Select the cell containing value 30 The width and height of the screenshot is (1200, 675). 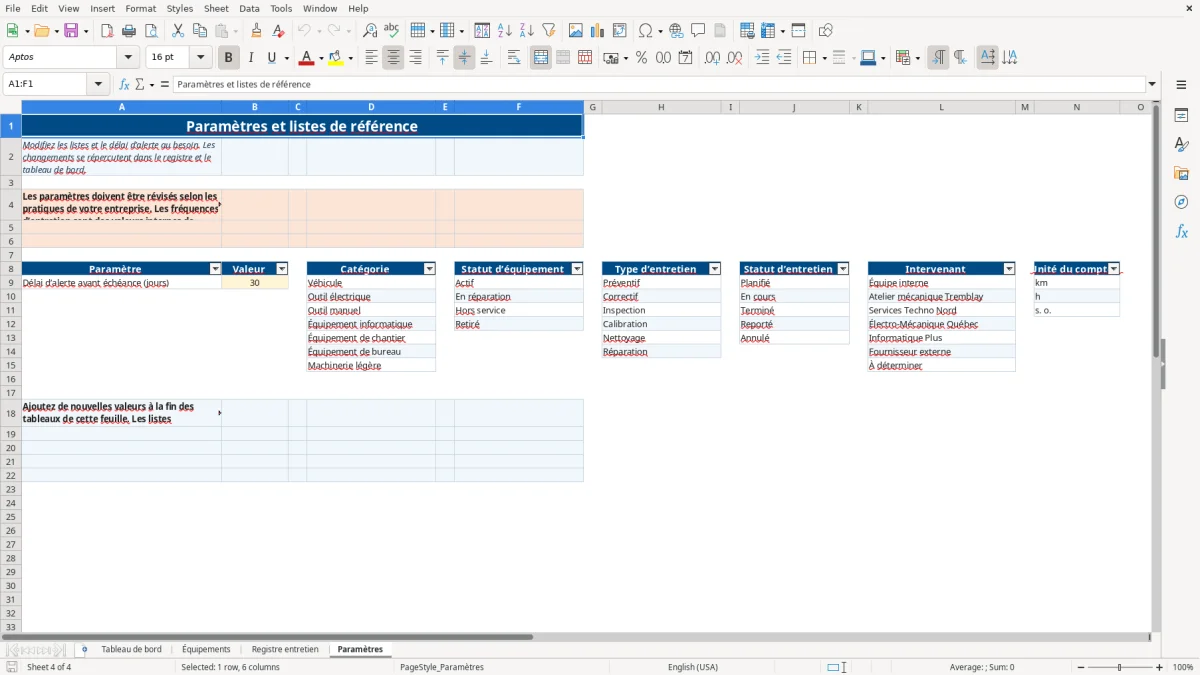pos(255,283)
